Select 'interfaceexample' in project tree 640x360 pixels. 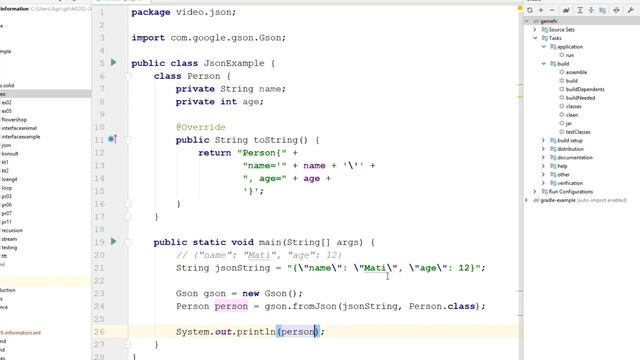coord(20,137)
